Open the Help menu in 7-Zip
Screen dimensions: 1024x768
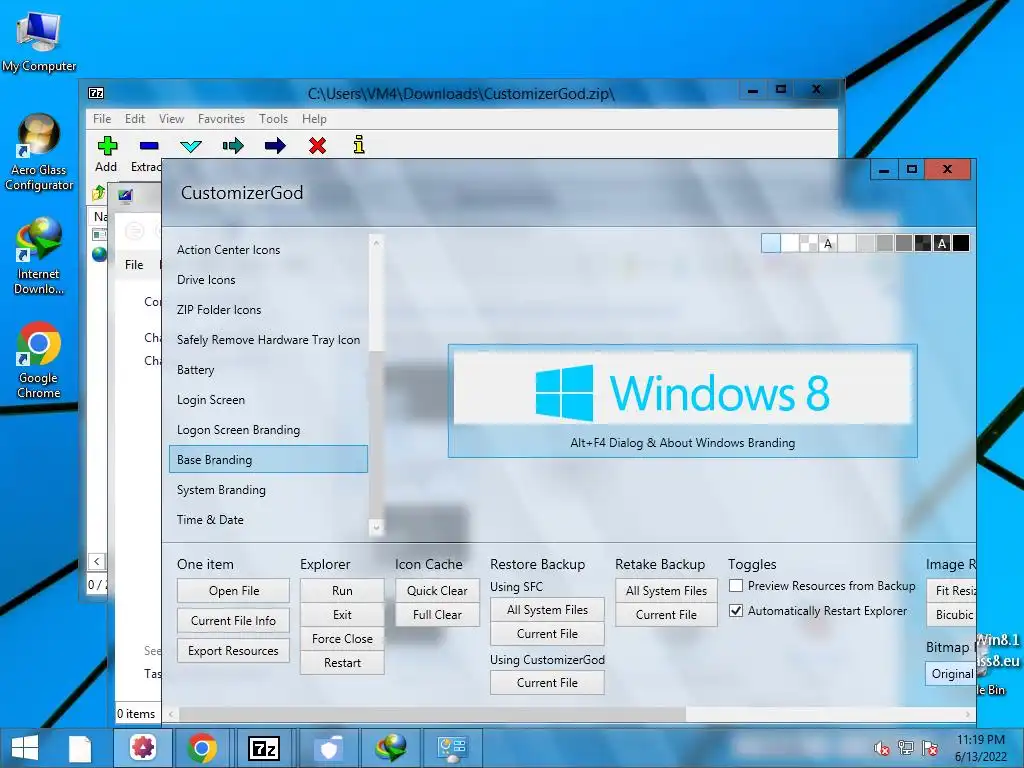point(314,119)
